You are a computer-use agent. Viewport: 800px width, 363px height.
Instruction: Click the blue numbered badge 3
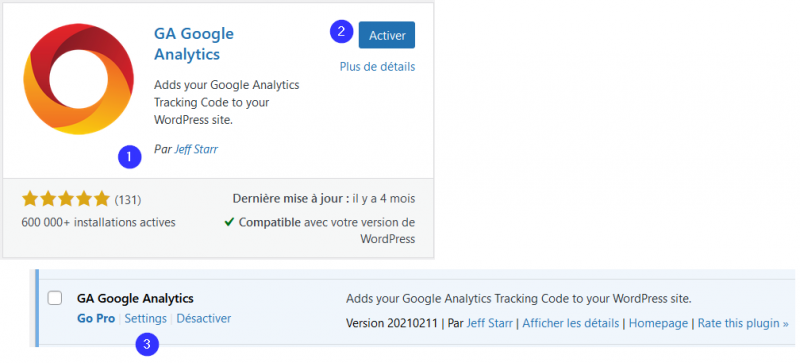[147, 344]
